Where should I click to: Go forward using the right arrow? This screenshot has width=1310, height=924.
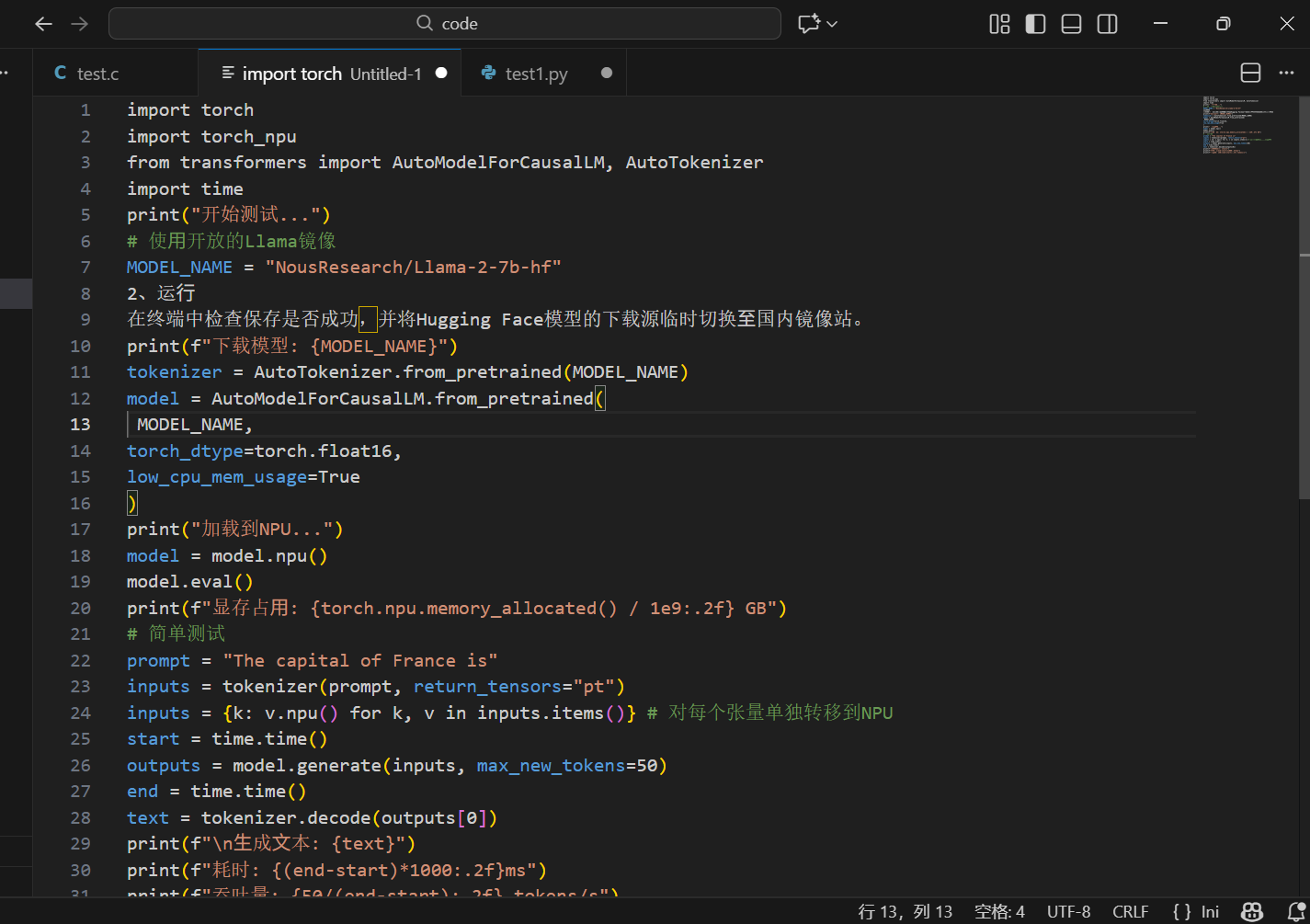[x=80, y=24]
